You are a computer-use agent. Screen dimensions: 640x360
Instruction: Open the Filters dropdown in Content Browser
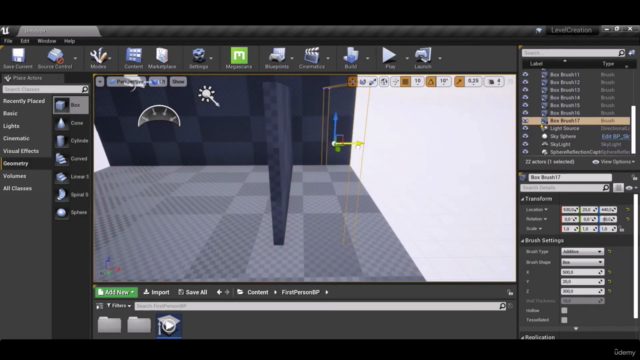point(119,306)
